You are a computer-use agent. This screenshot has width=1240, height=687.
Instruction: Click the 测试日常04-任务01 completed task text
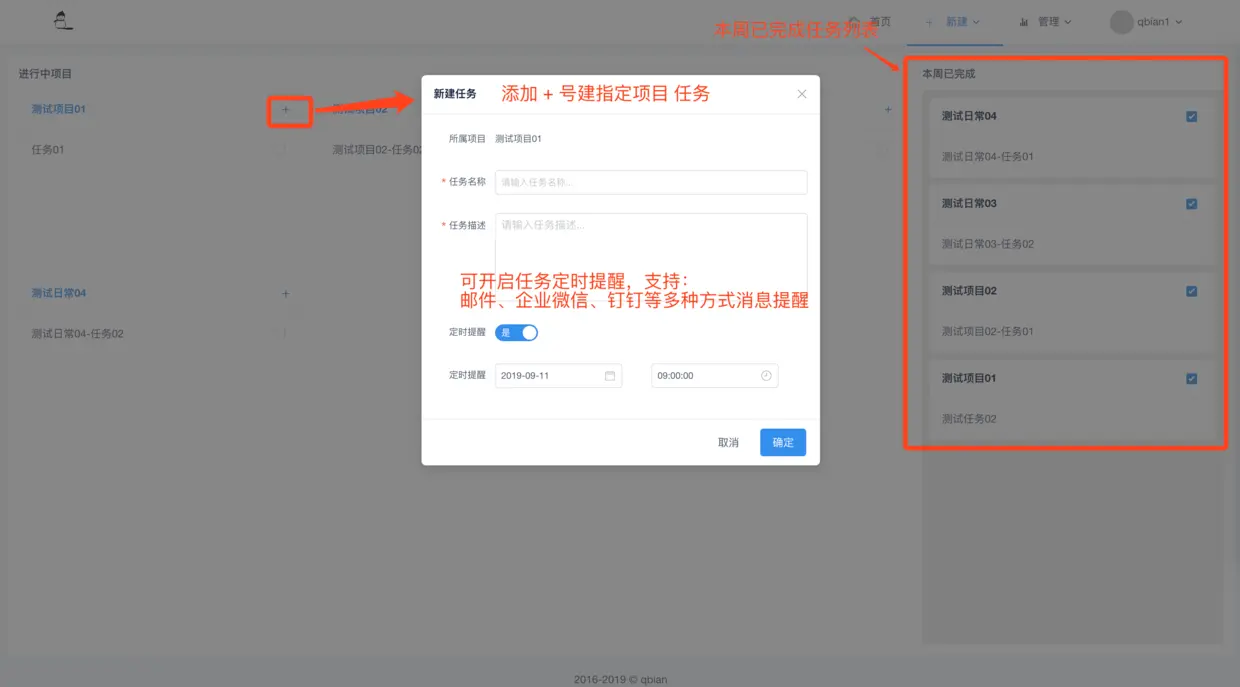pyautogui.click(x=988, y=157)
